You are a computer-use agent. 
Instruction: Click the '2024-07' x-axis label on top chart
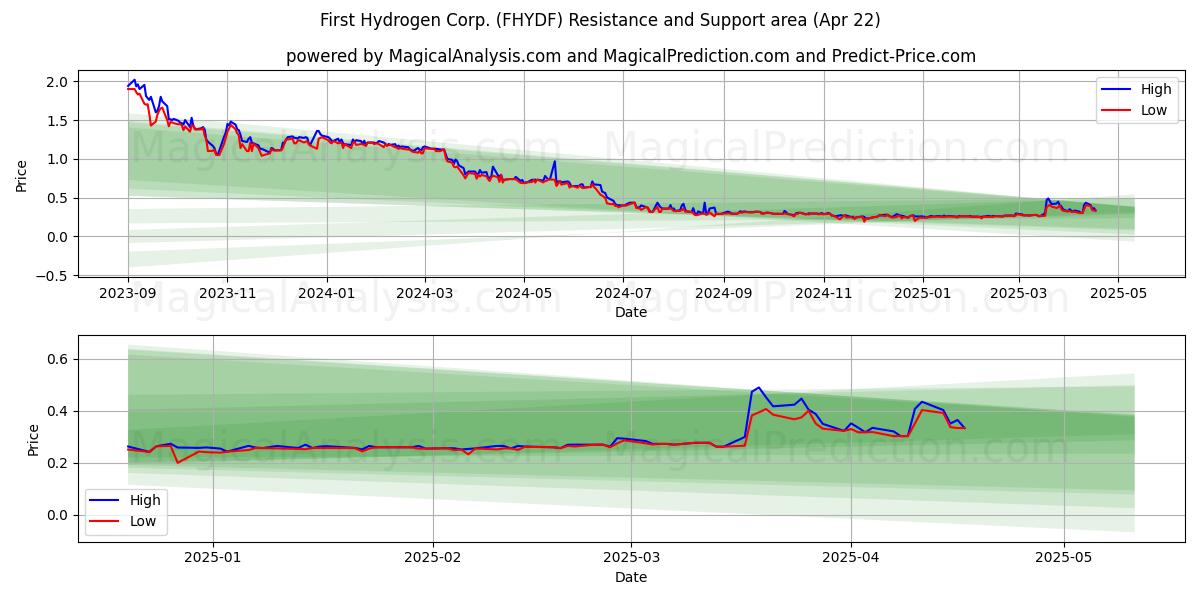pyautogui.click(x=622, y=293)
